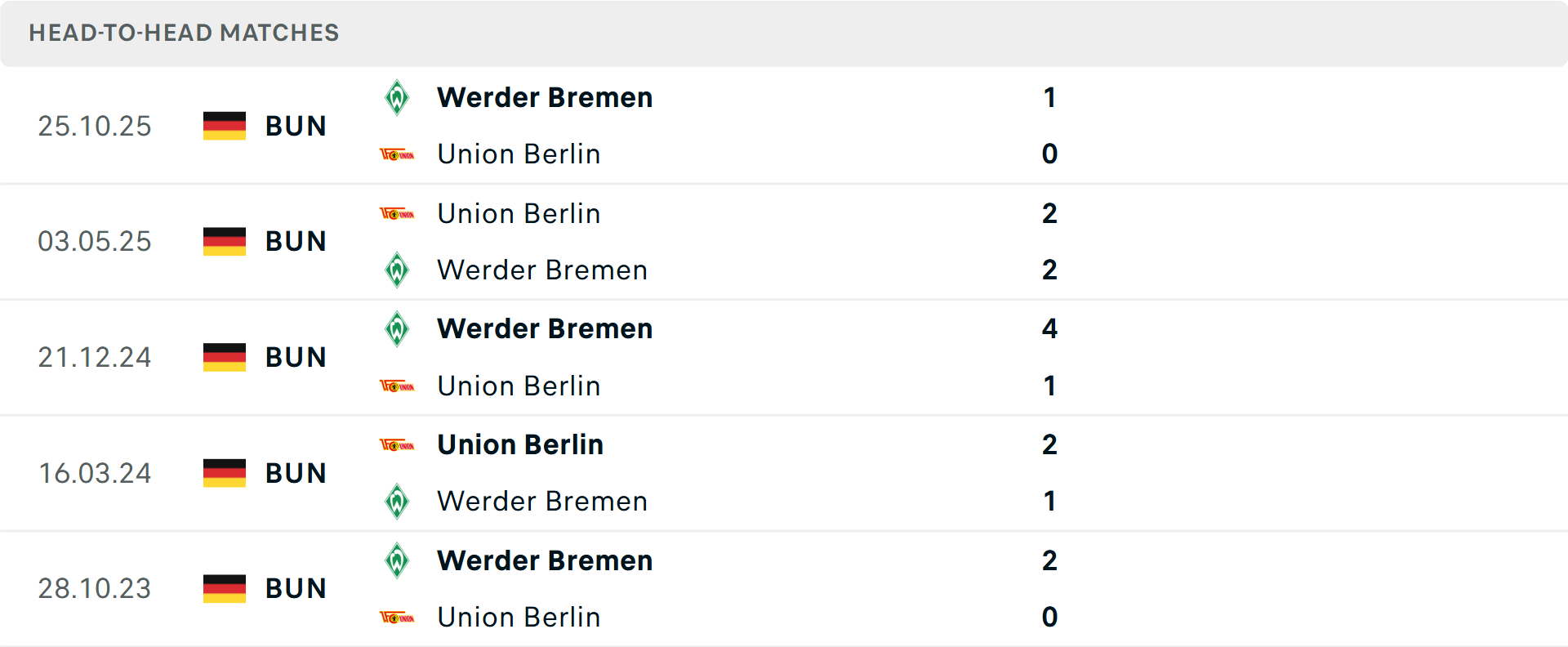Select the Werder Bremen crest in 03.05.25 match
The width and height of the screenshot is (1568, 647).
pyautogui.click(x=397, y=270)
